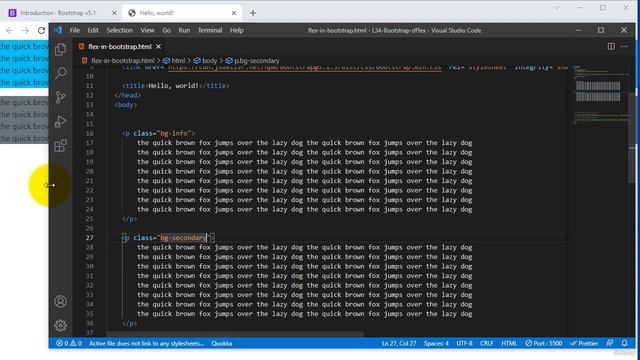The height and width of the screenshot is (360, 640).
Task: Click the Split Editor icon
Action: (611, 47)
